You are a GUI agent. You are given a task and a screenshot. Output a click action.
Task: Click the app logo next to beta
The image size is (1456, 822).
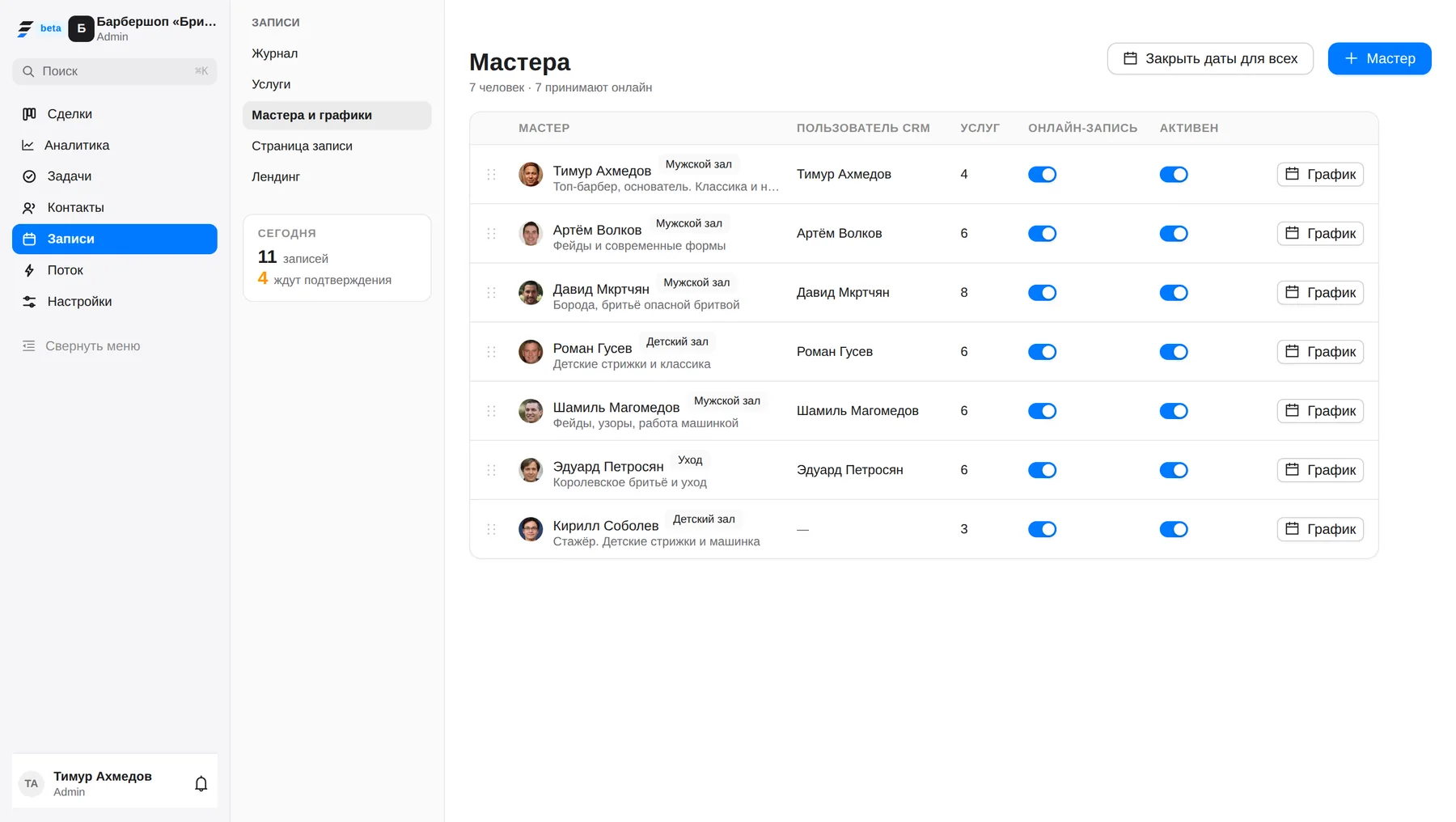point(25,28)
